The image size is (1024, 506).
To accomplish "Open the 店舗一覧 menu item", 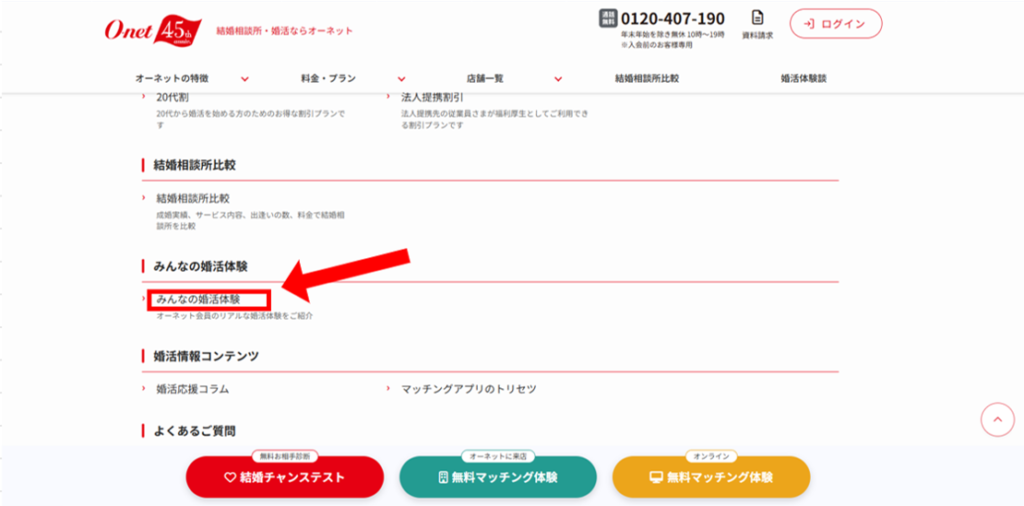I will click(x=485, y=78).
